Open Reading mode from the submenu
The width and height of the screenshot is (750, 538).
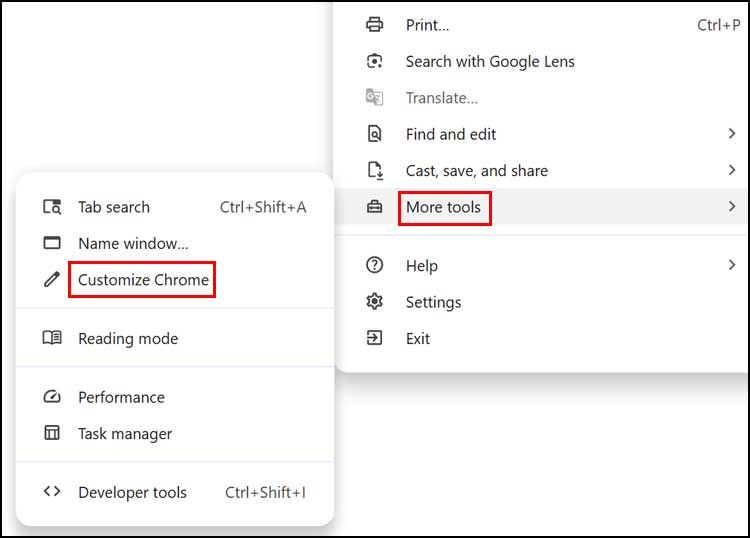(175, 338)
